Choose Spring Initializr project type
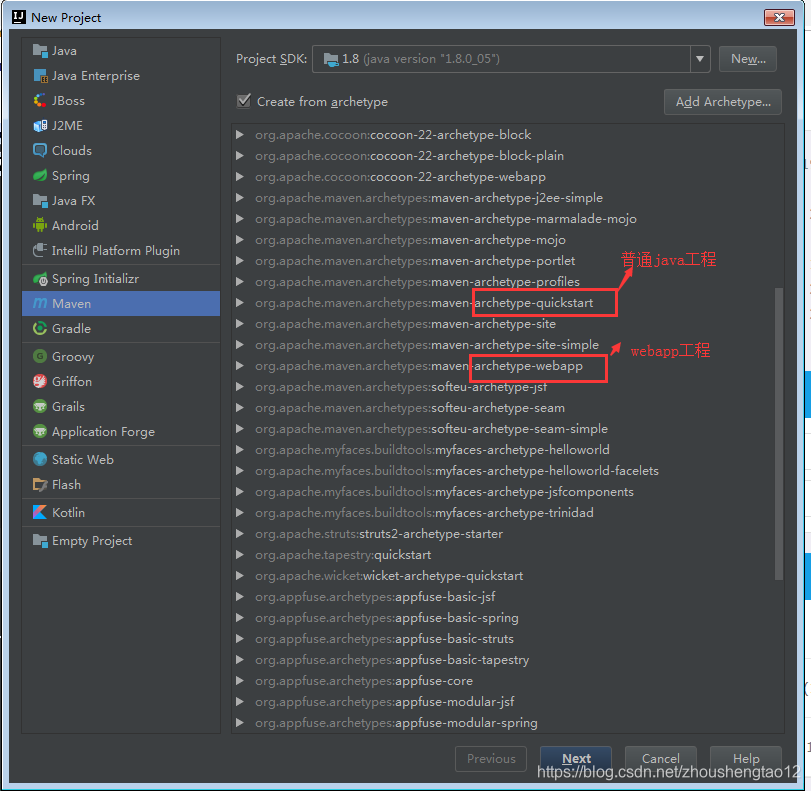 click(x=121, y=279)
